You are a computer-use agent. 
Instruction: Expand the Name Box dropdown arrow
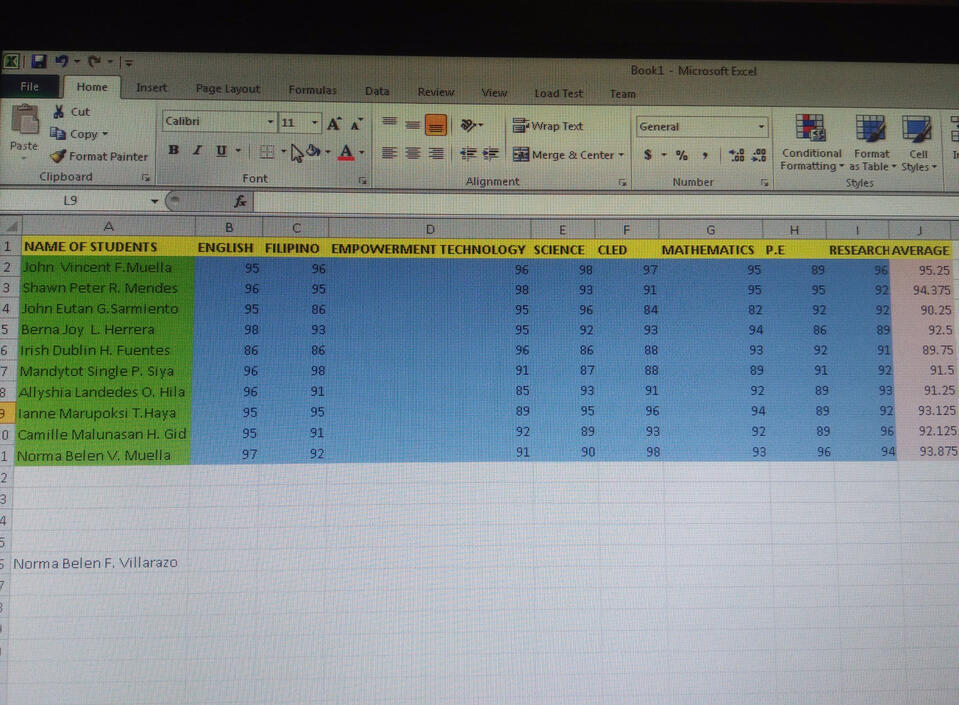tap(154, 201)
